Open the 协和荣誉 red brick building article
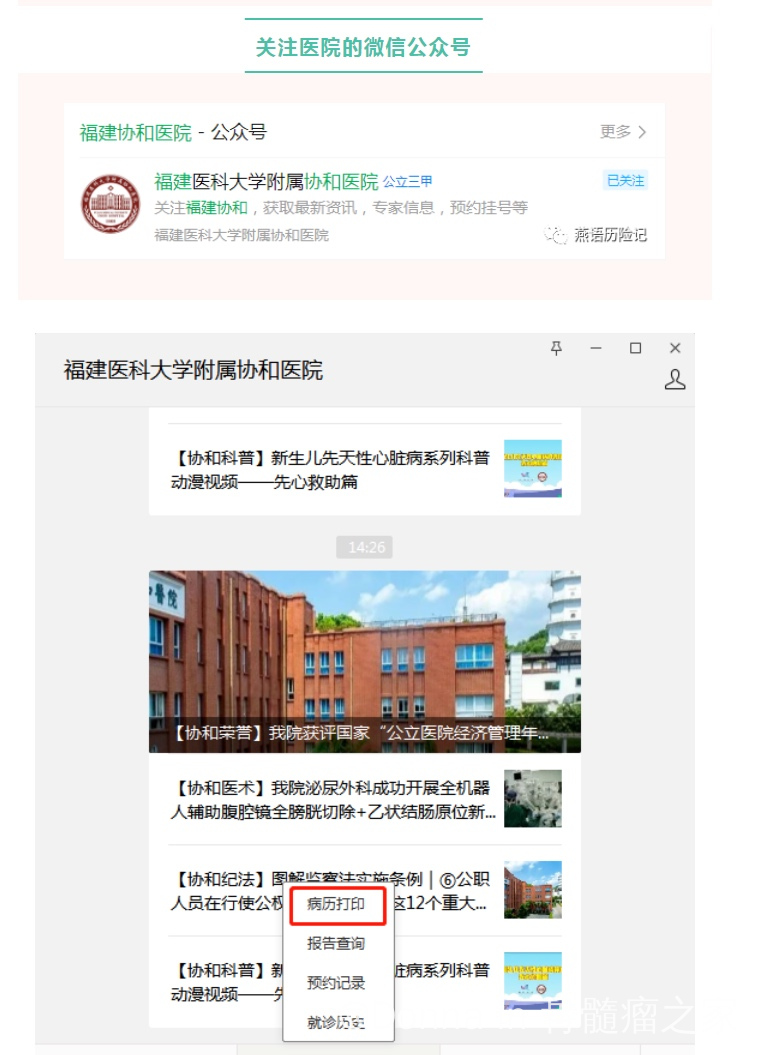Screen dimensions: 758x1055 365,661
